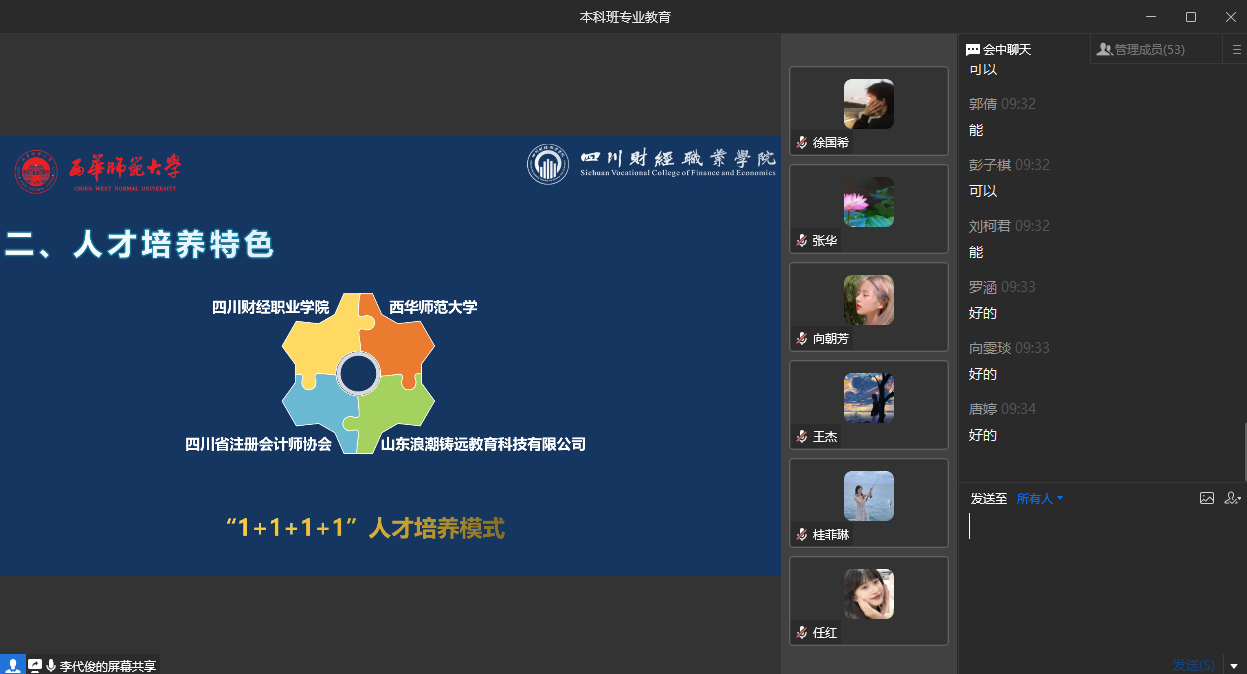Click 彭子棋's 可以 chat message
Image resolution: width=1247 pixels, height=674 pixels.
(983, 191)
